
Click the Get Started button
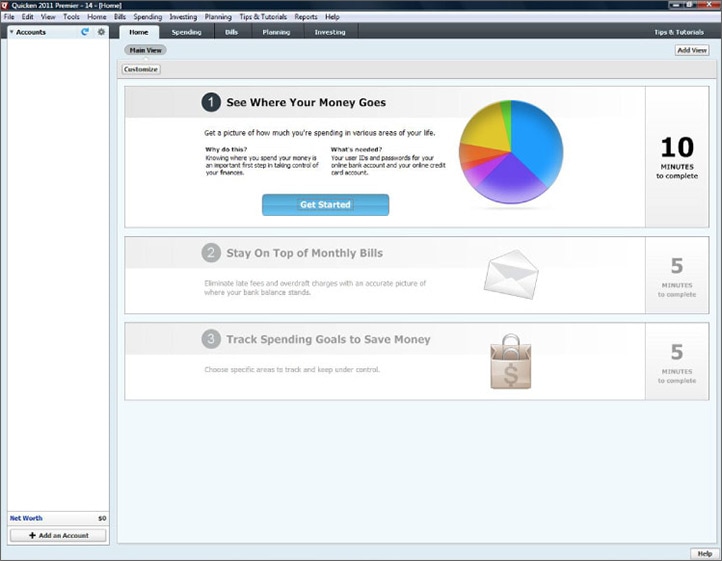click(x=326, y=205)
